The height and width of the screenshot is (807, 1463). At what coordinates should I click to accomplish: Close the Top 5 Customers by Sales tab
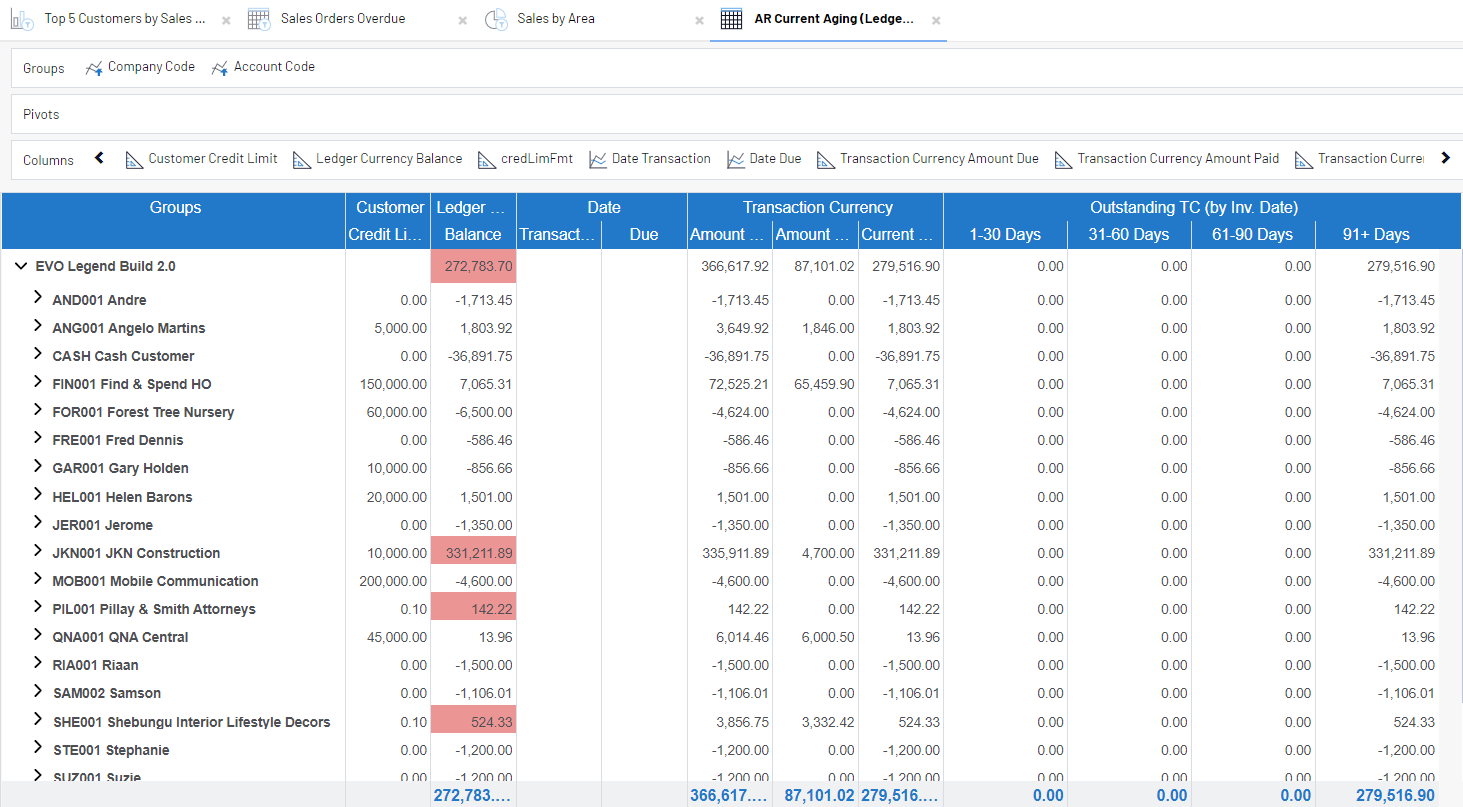tap(226, 20)
